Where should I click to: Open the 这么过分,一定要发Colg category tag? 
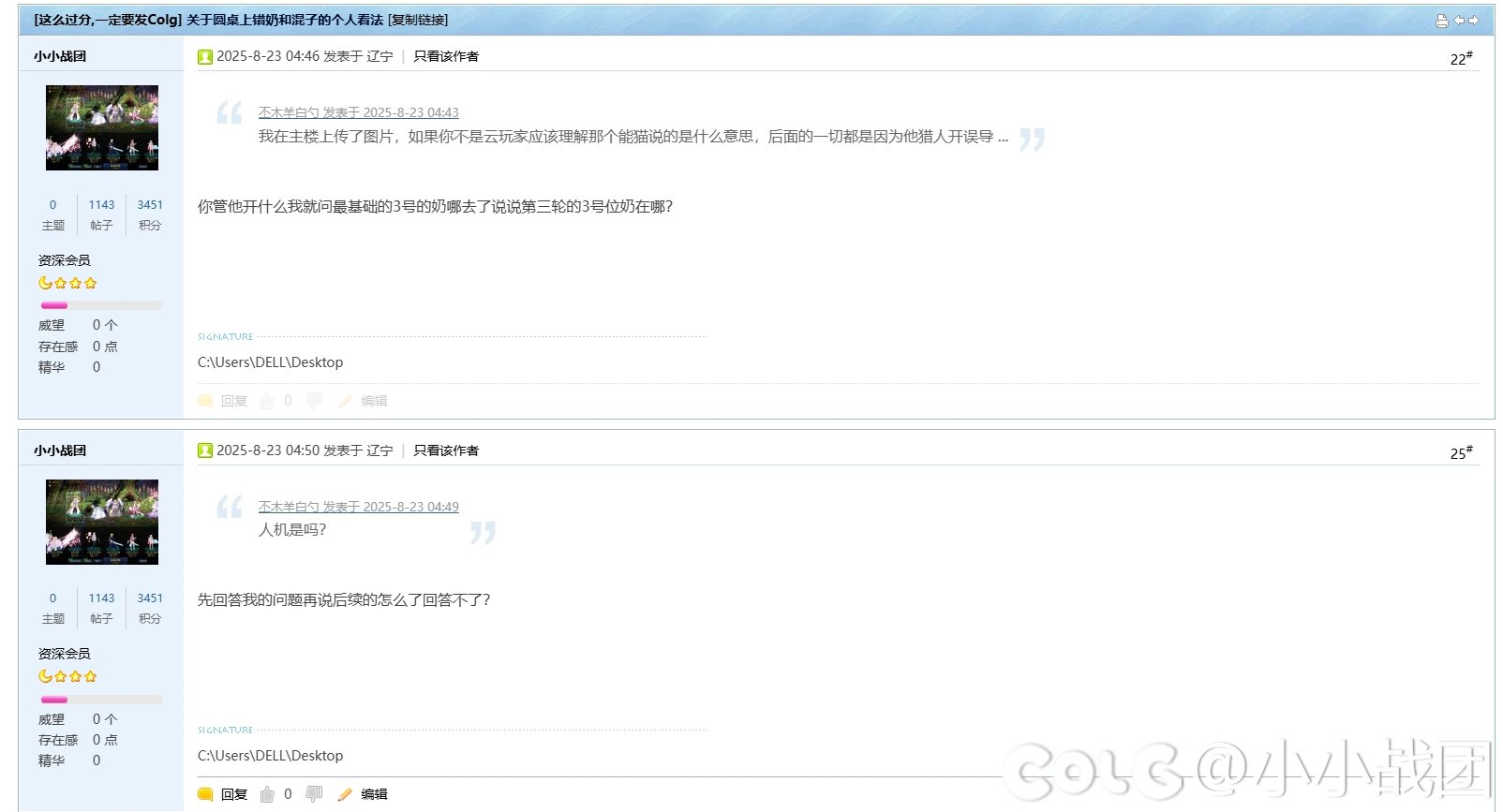tap(108, 20)
